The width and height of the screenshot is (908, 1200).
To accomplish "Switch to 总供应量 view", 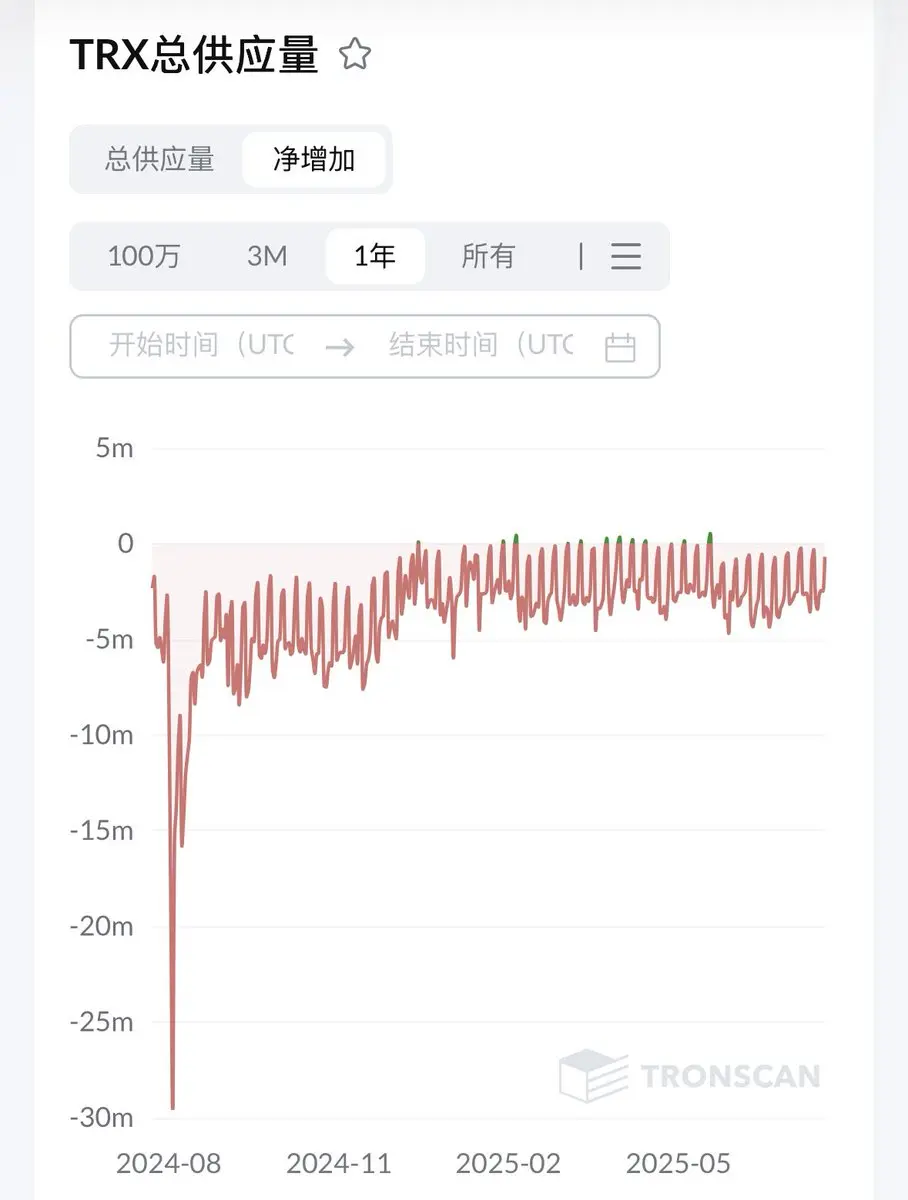I will coord(160,159).
